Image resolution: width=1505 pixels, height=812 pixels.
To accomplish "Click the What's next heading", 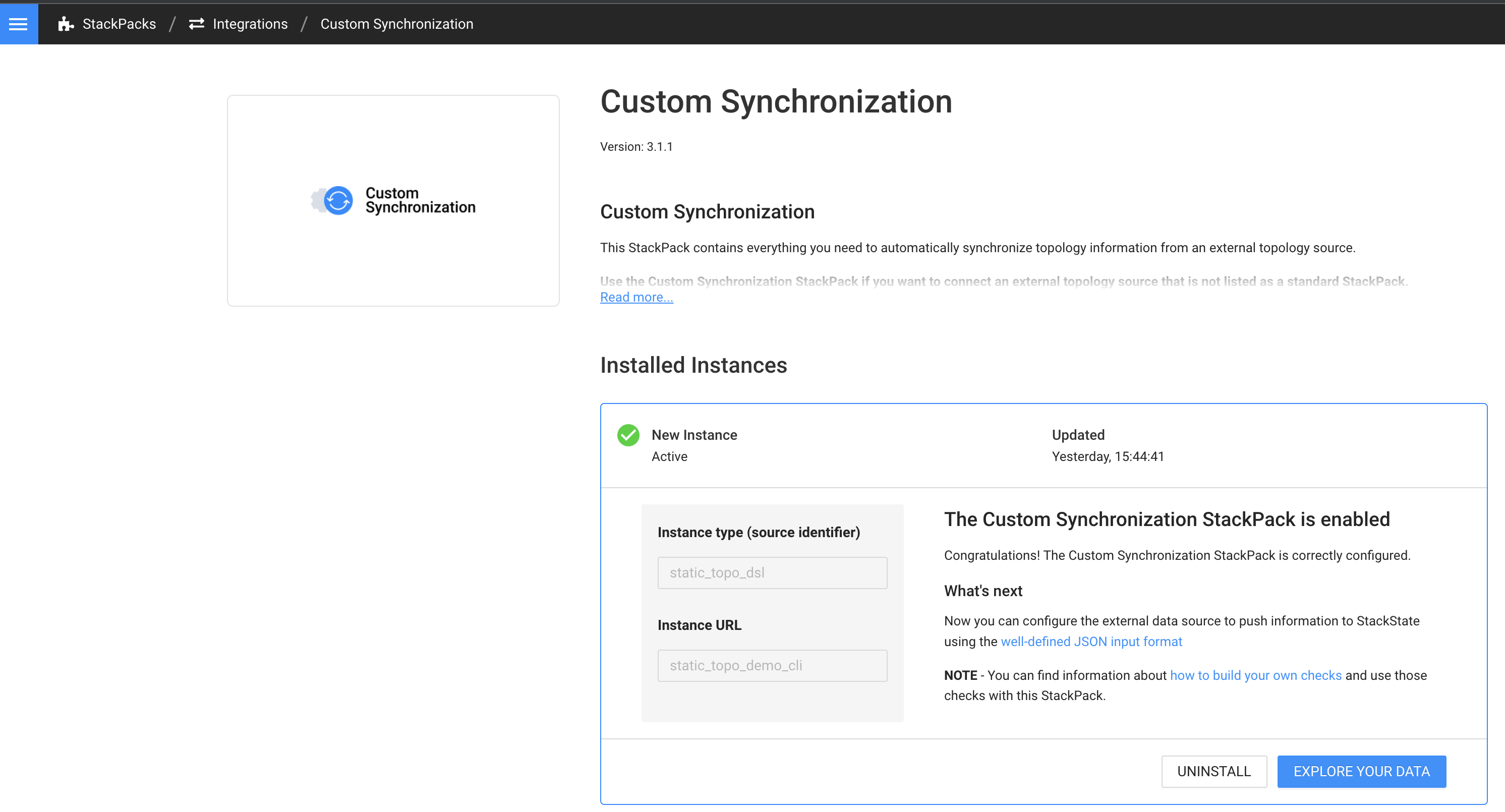I will [982, 591].
